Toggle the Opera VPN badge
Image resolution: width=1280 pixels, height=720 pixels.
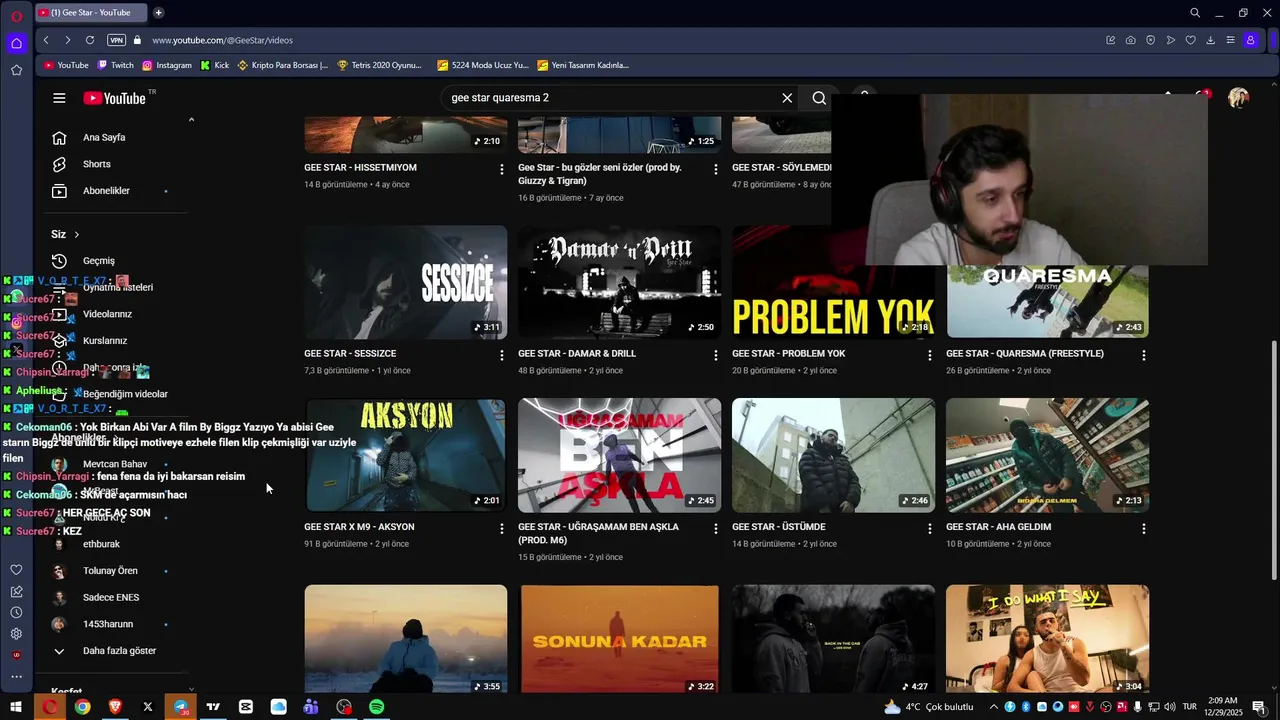pos(117,40)
